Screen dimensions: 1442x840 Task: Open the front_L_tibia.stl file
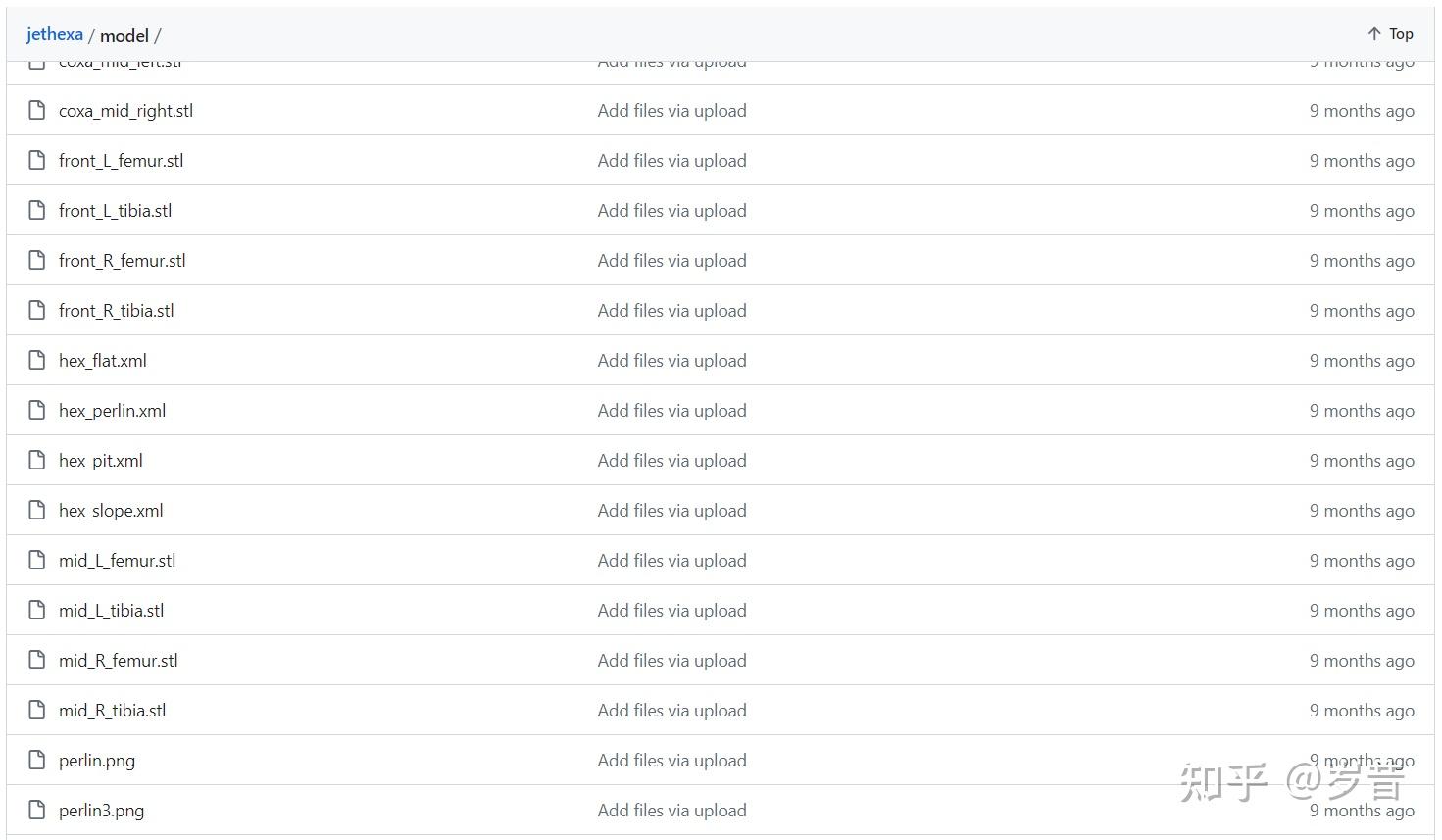(x=115, y=211)
